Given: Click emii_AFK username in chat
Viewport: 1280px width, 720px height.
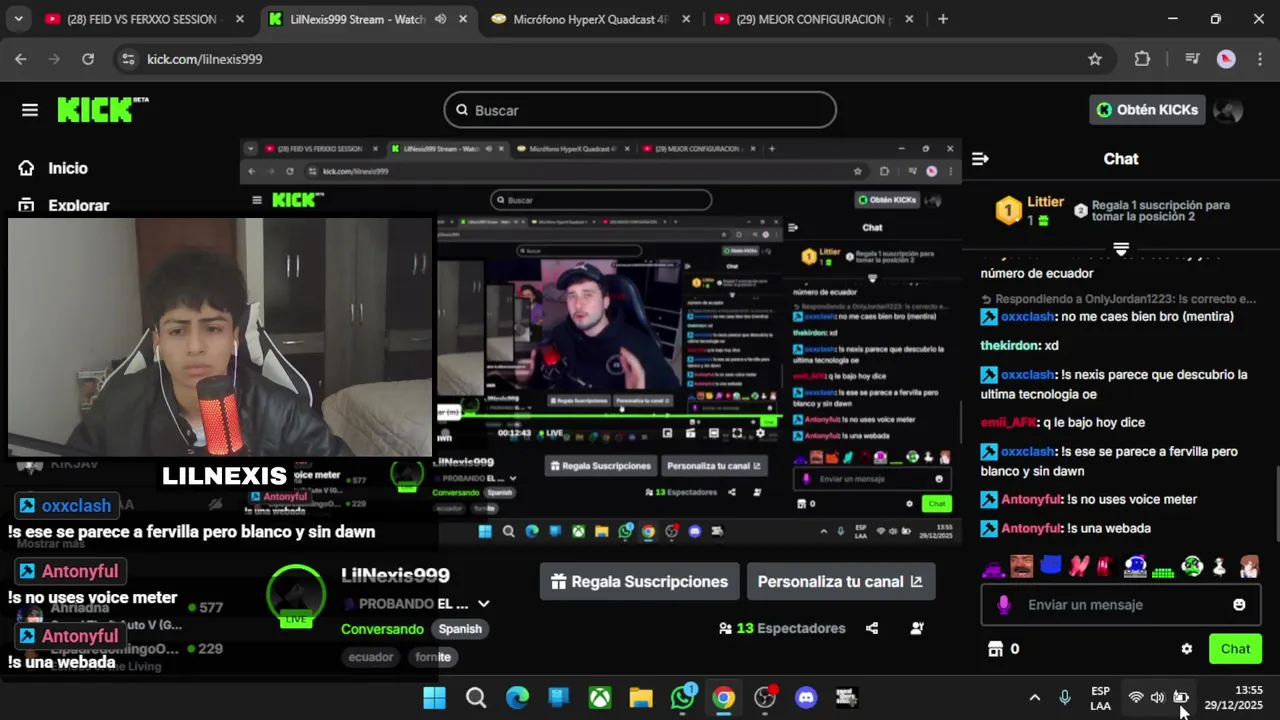Looking at the screenshot, I should [x=1008, y=422].
